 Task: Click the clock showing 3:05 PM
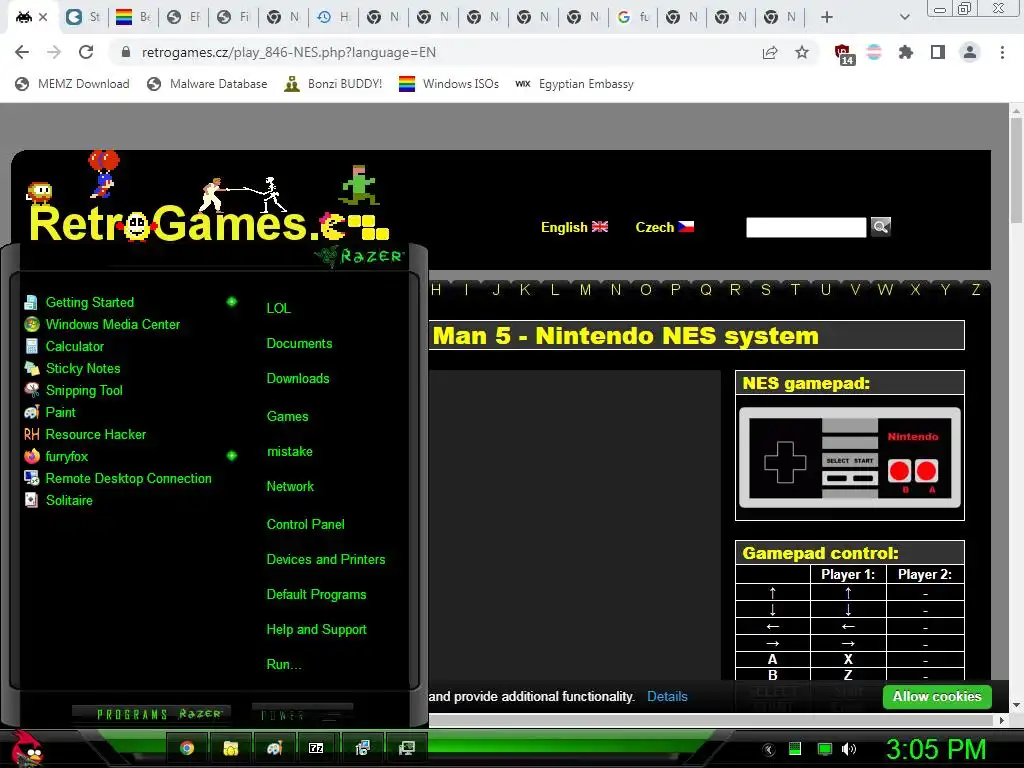click(x=935, y=749)
